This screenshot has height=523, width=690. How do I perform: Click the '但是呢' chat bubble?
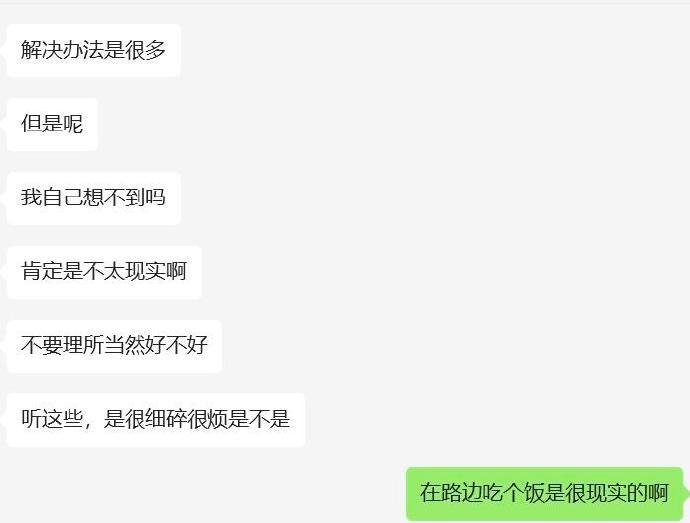coord(52,124)
